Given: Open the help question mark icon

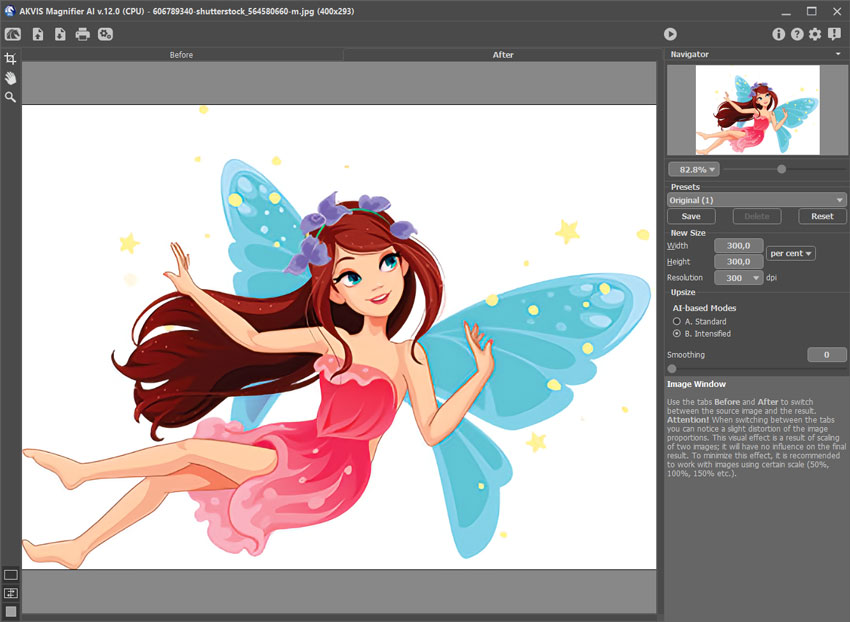Looking at the screenshot, I should pyautogui.click(x=797, y=34).
